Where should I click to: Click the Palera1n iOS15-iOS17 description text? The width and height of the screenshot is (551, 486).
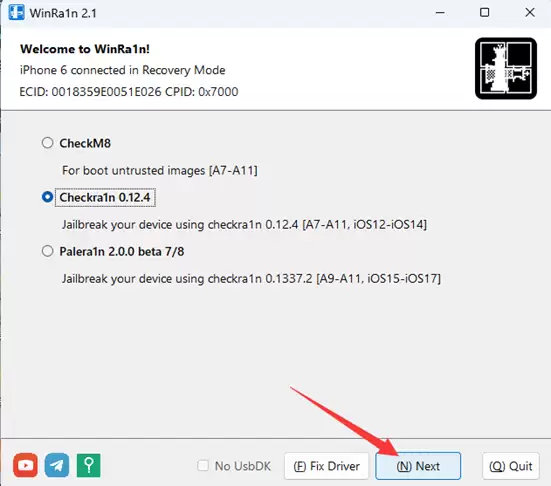[x=251, y=279]
